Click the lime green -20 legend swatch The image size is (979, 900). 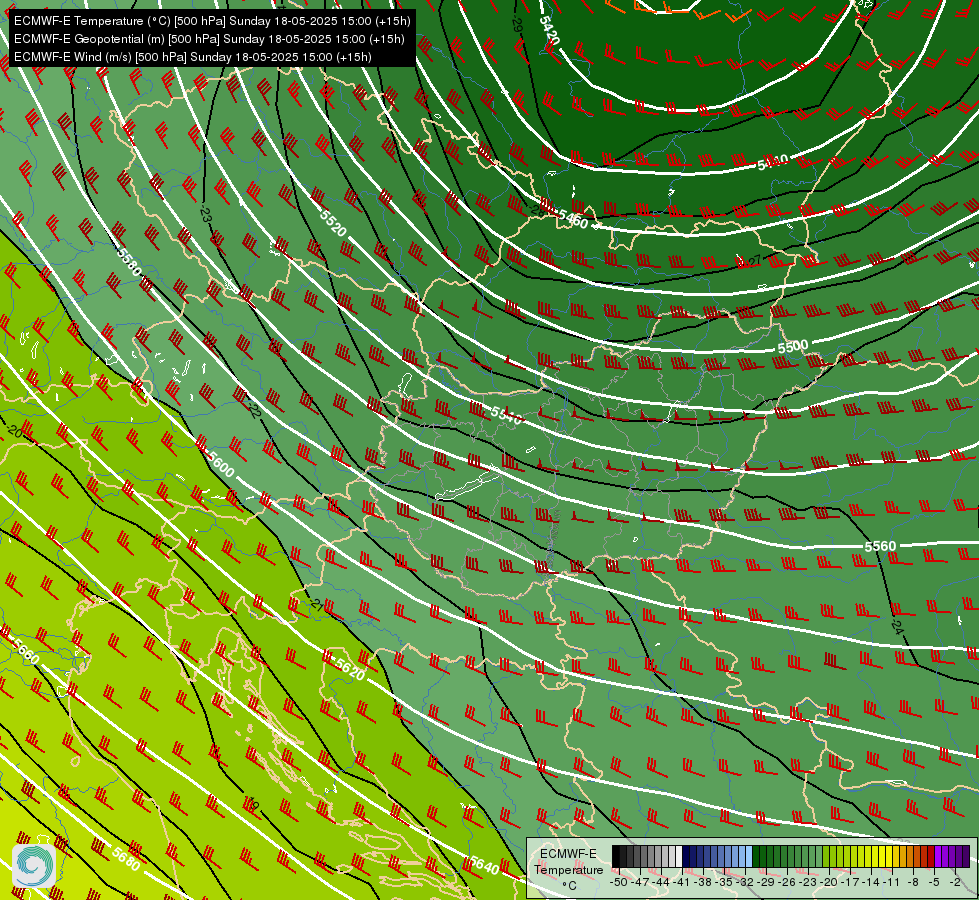826,856
